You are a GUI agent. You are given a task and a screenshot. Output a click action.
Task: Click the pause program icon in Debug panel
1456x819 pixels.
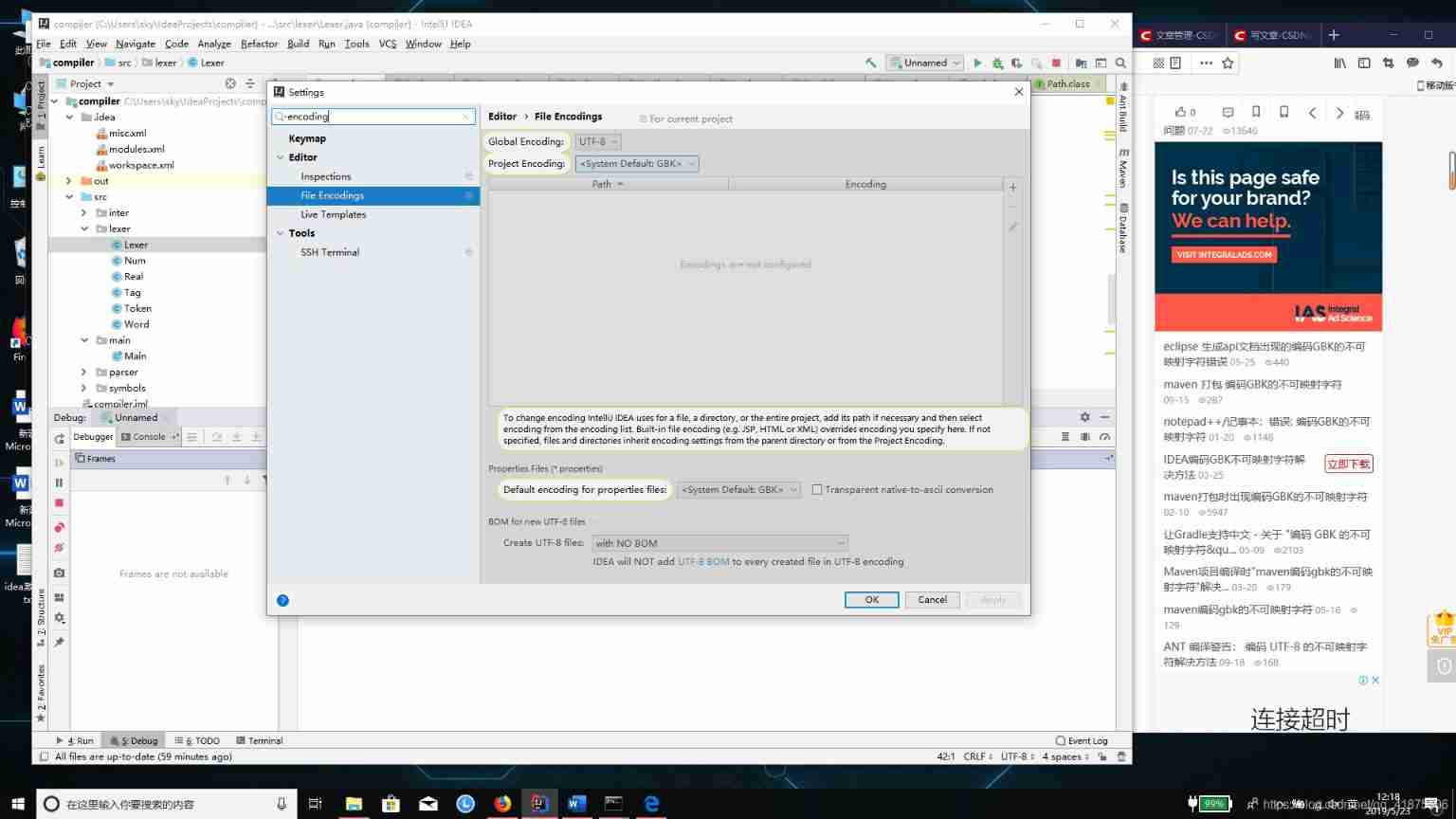point(59,482)
